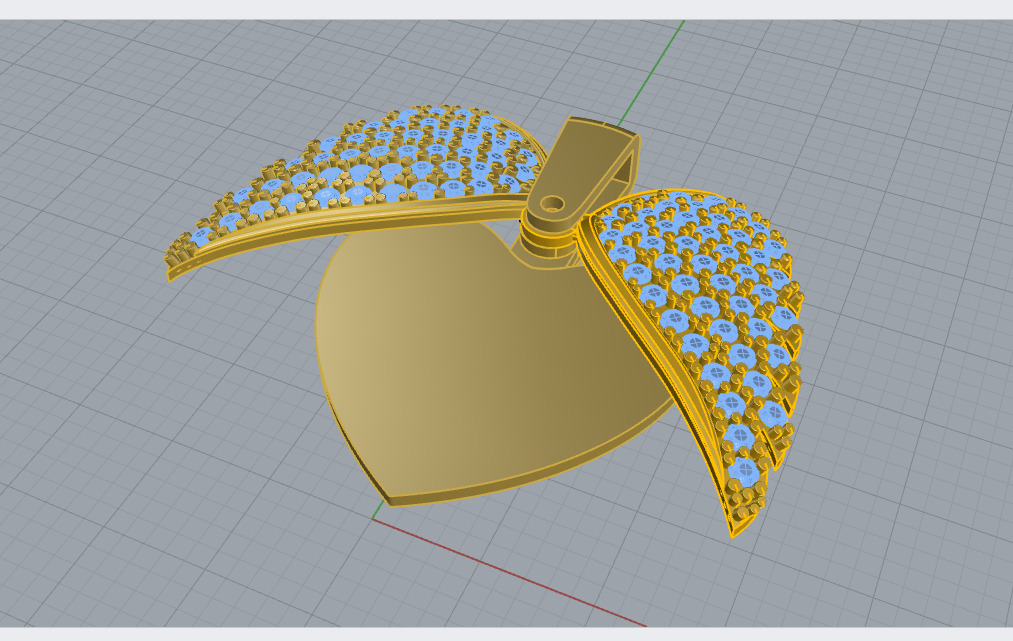The image size is (1013, 641).
Task: Click the round hinge hole below the bail
Action: pyautogui.click(x=551, y=204)
